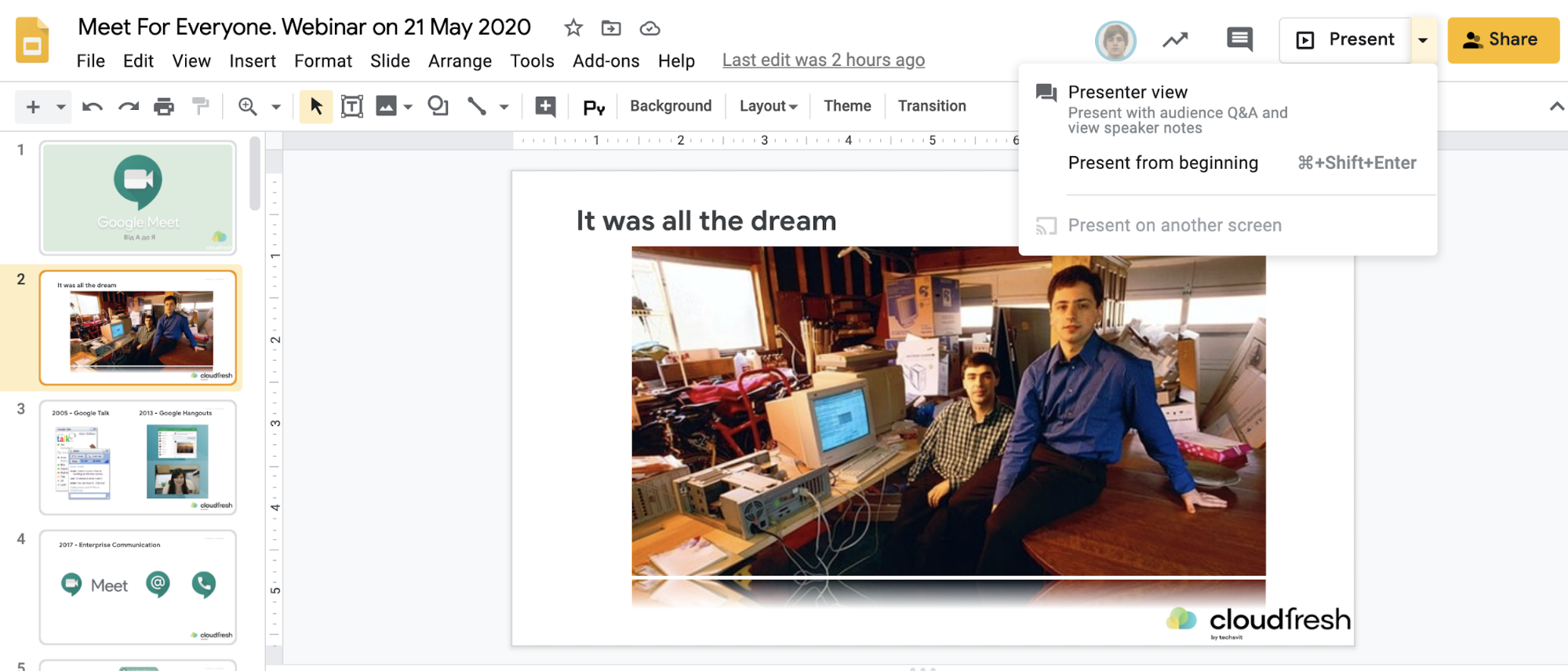Open the zoom level dropdown arrow

tap(276, 107)
